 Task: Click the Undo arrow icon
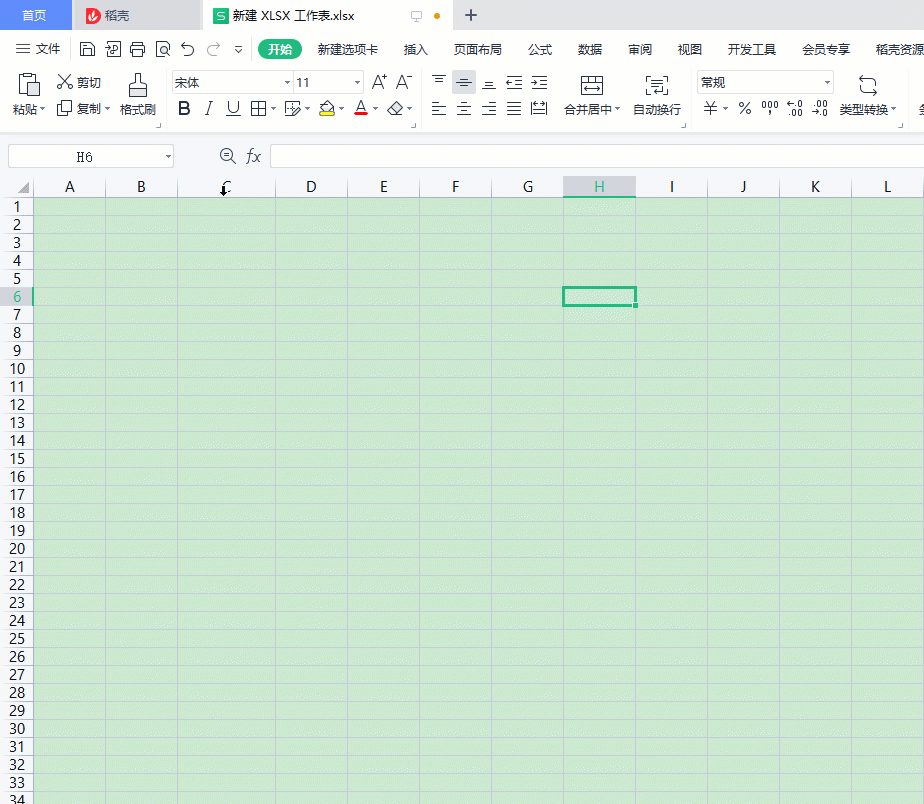(187, 49)
